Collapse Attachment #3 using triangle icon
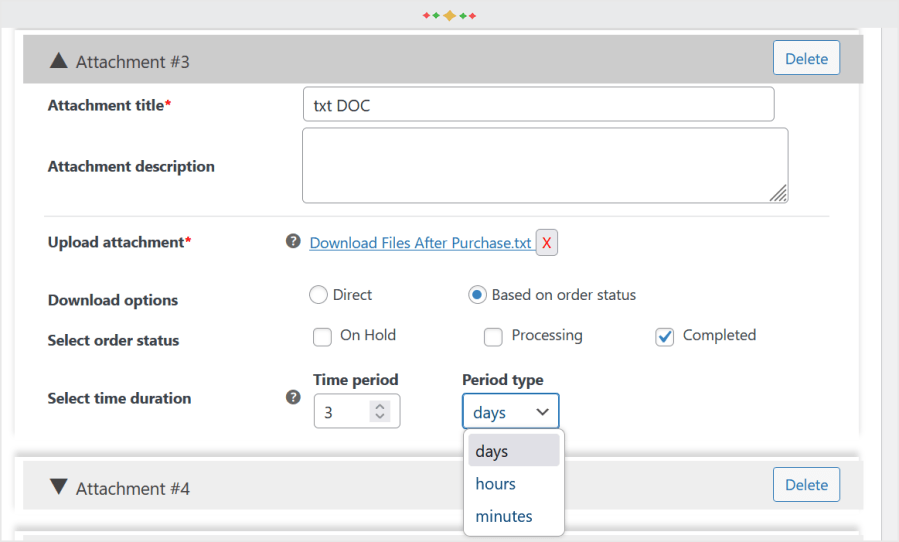This screenshot has height=542, width=899. pyautogui.click(x=58, y=61)
